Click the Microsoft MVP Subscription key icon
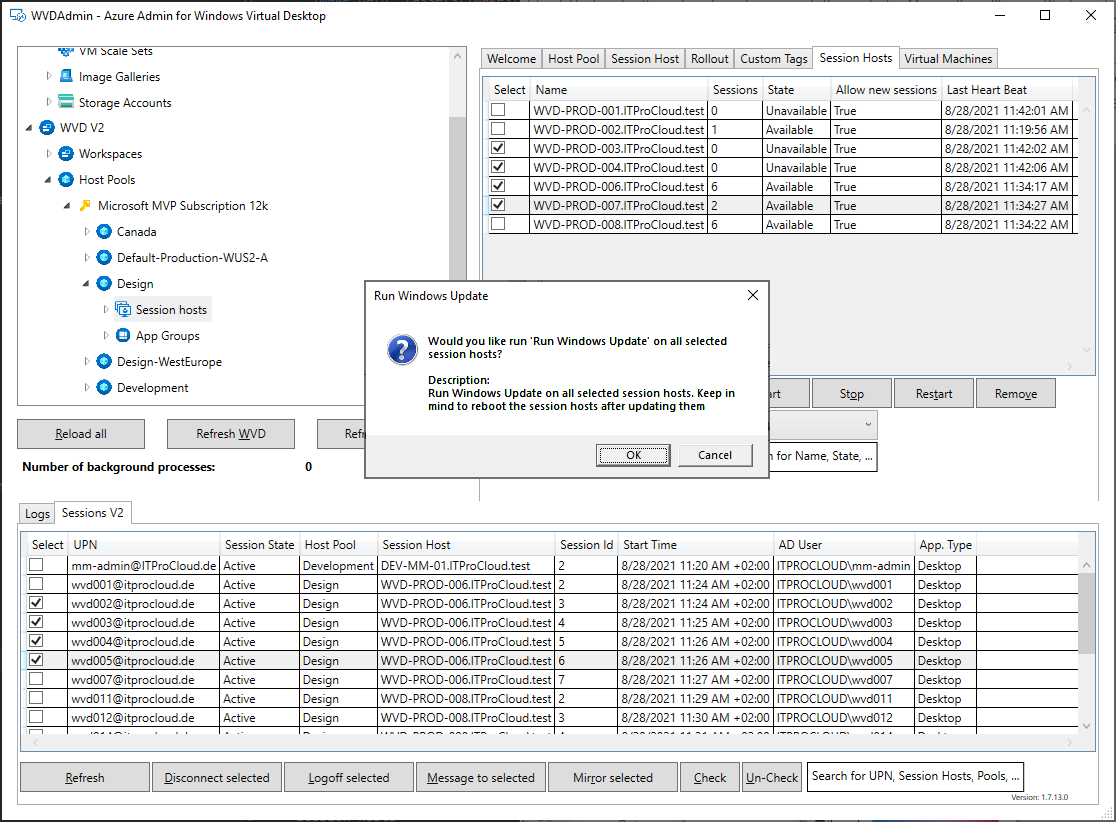The image size is (1116, 822). 85,206
